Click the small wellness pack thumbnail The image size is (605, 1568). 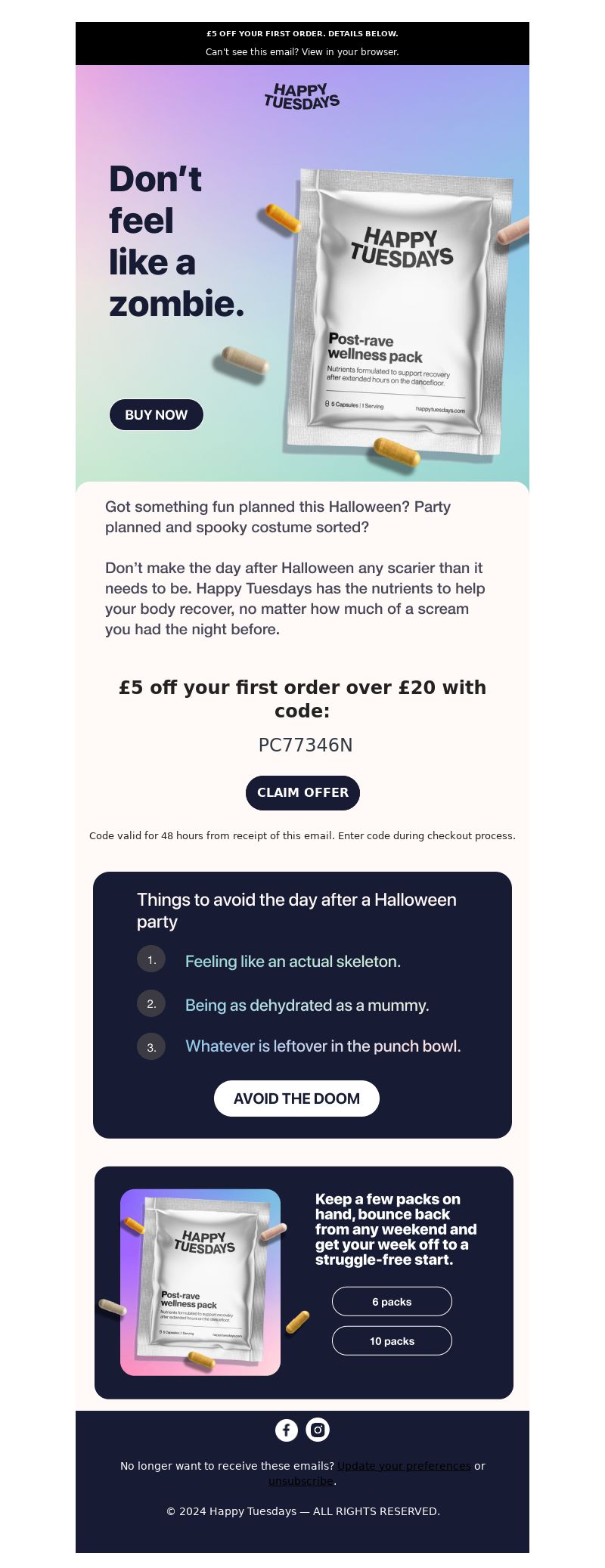[x=200, y=1282]
